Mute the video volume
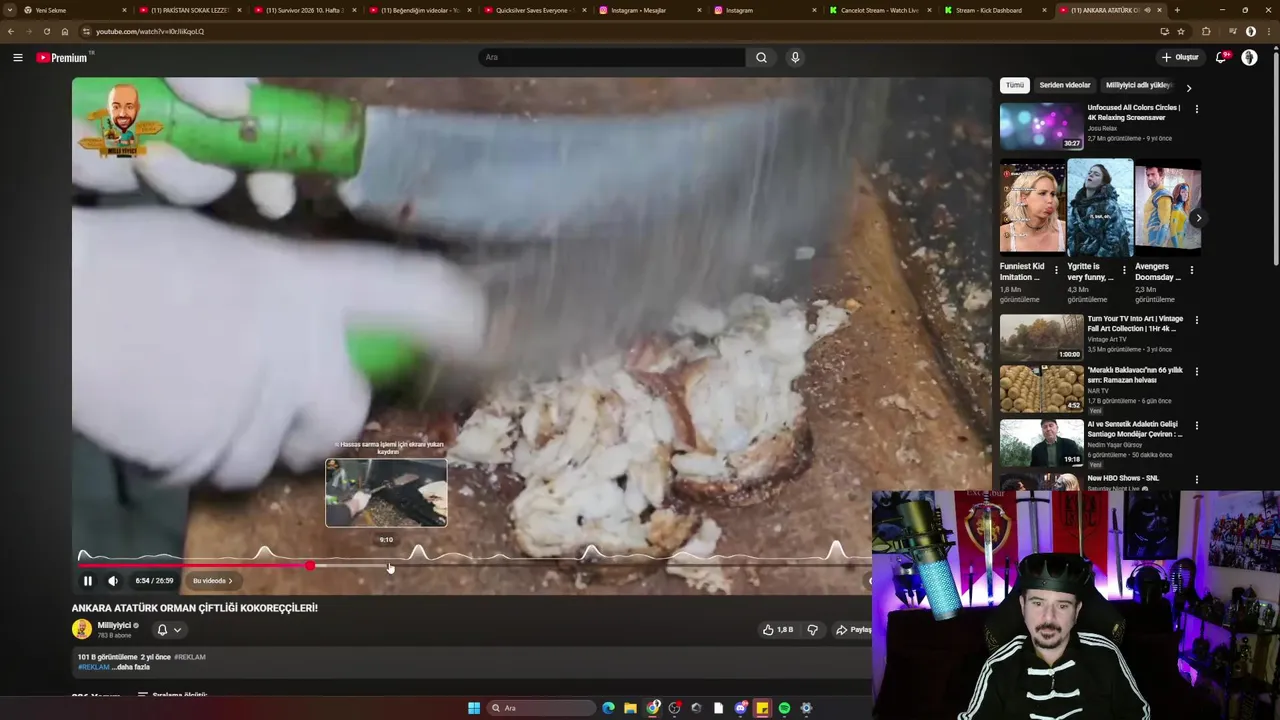 pos(113,581)
